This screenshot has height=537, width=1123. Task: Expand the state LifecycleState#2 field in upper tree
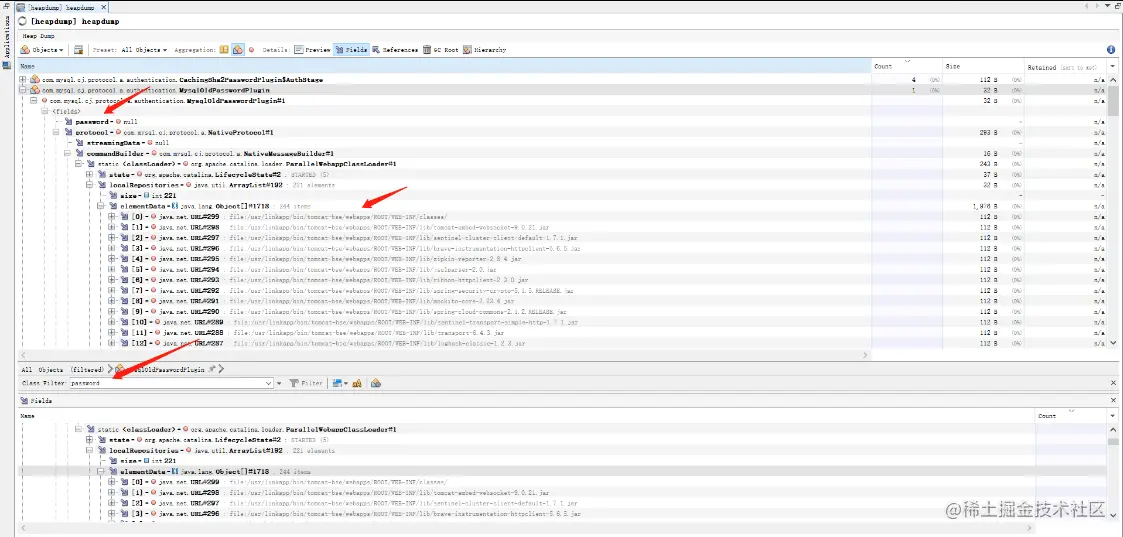tap(90, 175)
